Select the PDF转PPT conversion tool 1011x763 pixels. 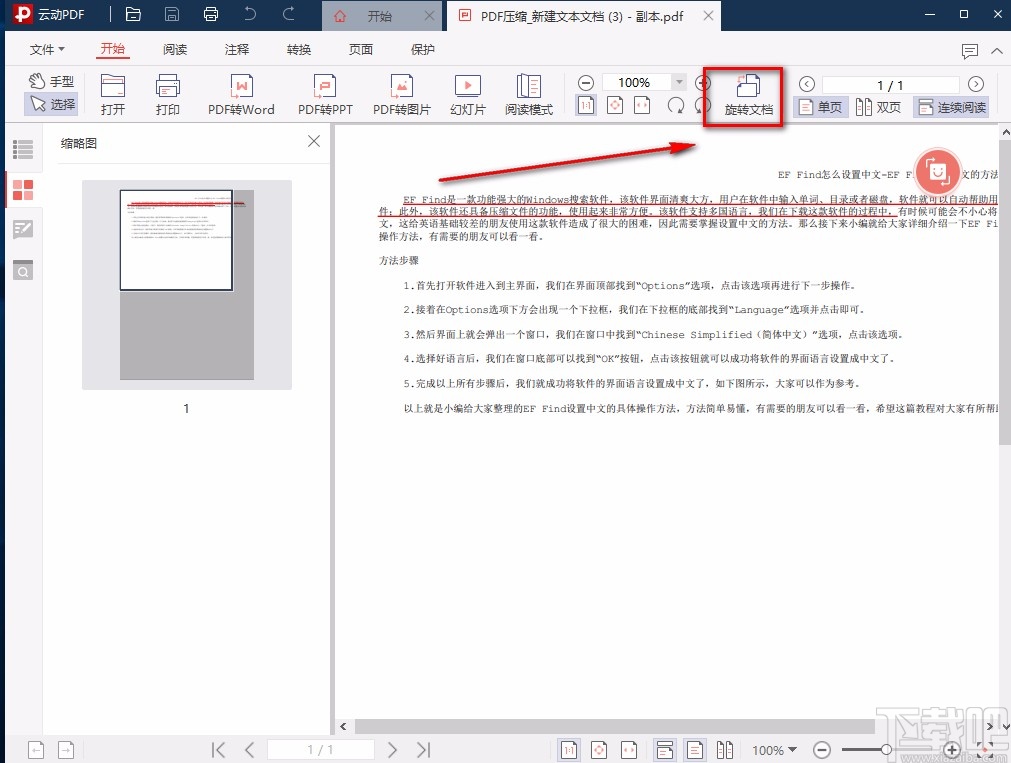pos(324,95)
